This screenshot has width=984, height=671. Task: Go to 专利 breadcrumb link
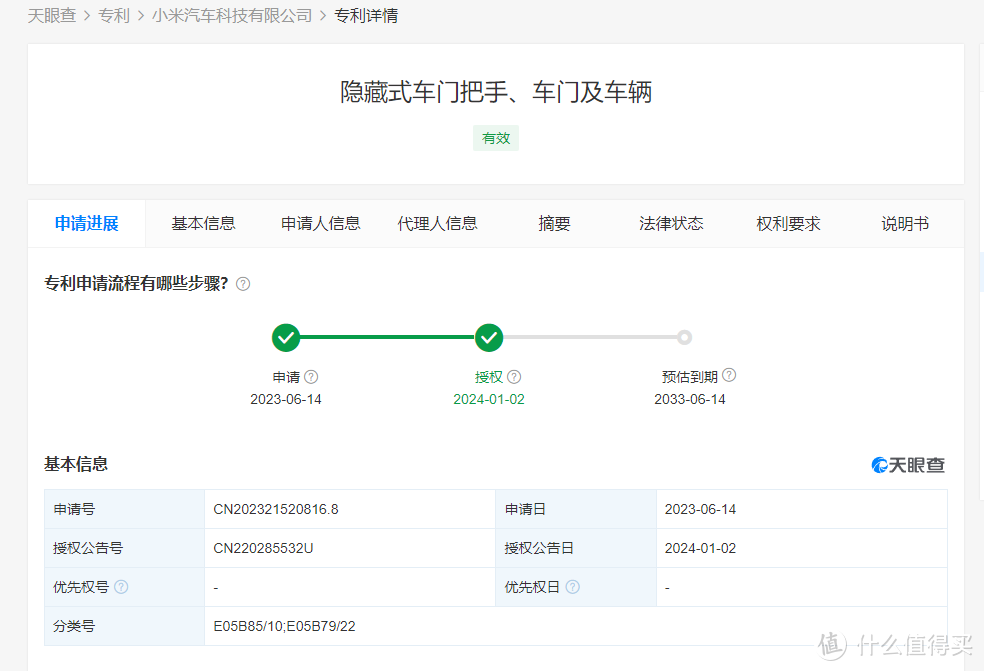tap(114, 16)
